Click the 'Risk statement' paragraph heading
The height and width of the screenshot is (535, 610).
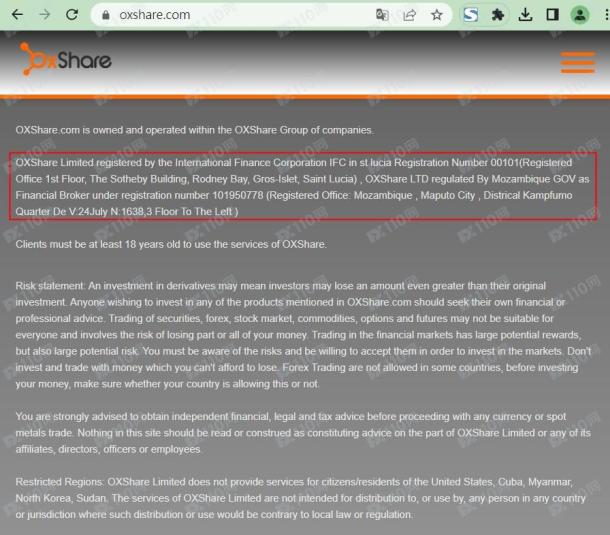(x=50, y=286)
